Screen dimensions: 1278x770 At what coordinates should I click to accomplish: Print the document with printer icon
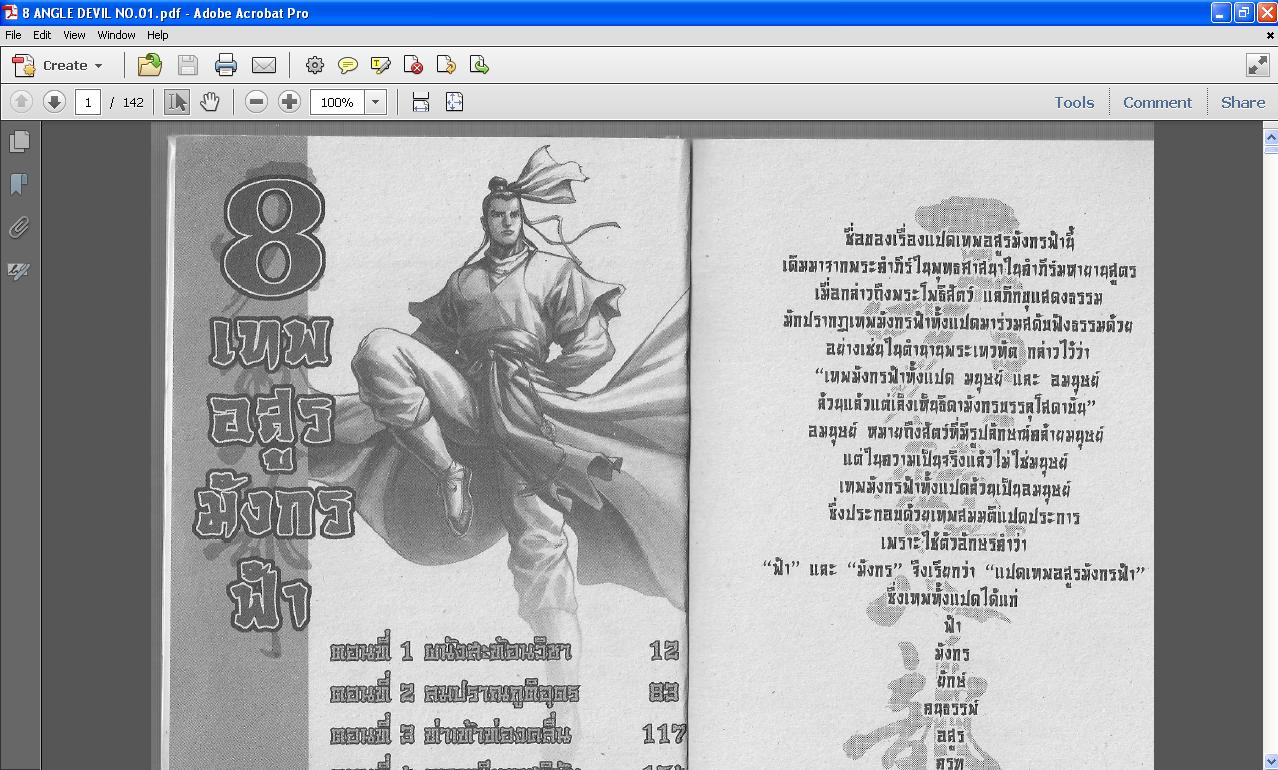tap(226, 66)
